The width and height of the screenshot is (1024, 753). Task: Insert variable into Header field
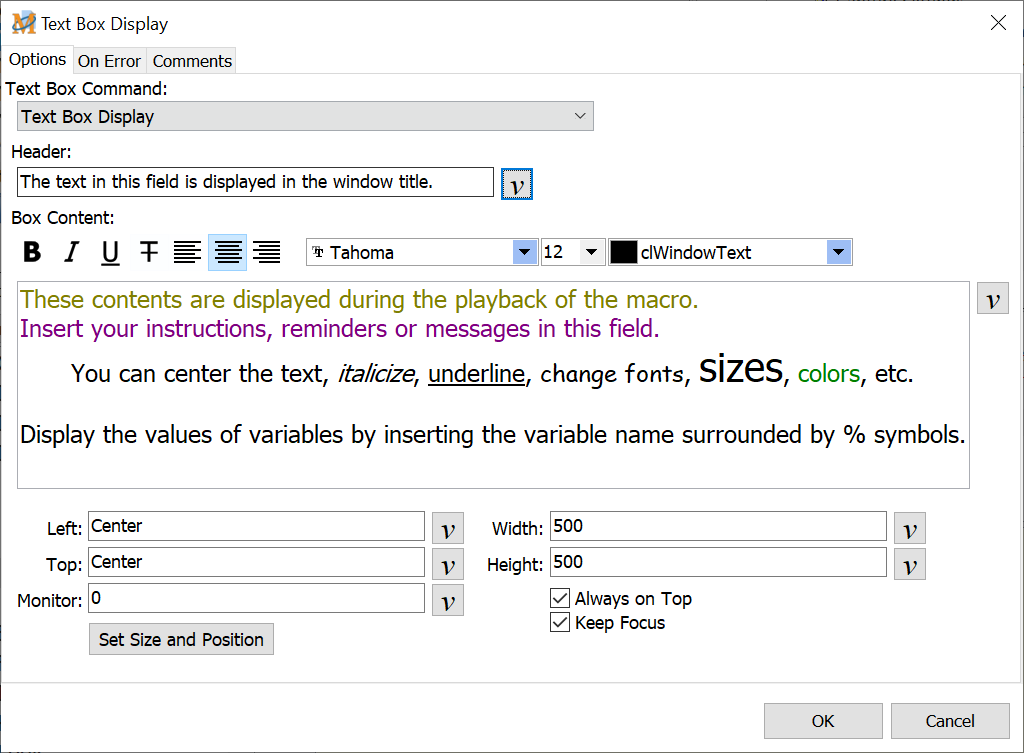point(516,184)
